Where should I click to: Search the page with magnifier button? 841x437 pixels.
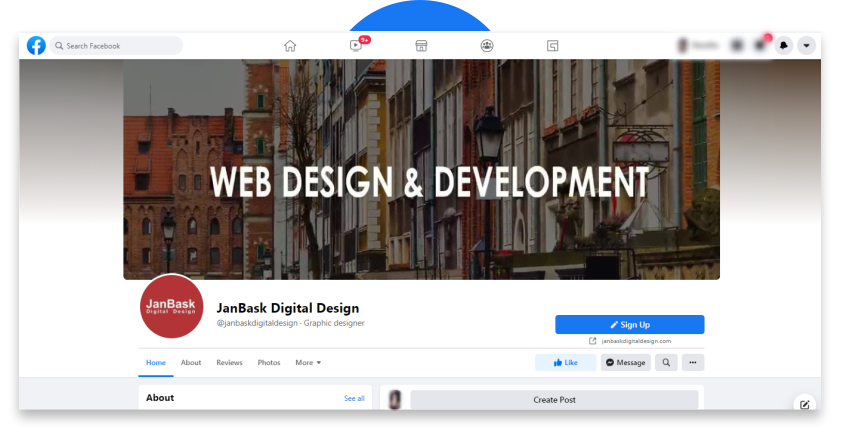pyautogui.click(x=666, y=362)
